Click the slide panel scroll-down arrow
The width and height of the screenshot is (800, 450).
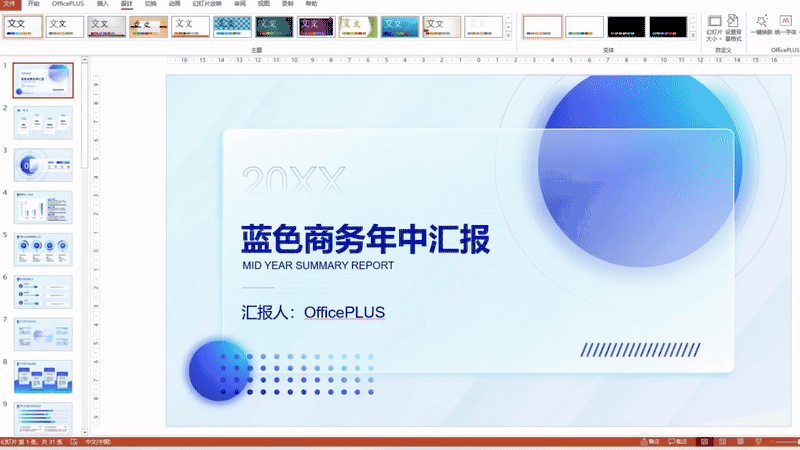point(84,432)
